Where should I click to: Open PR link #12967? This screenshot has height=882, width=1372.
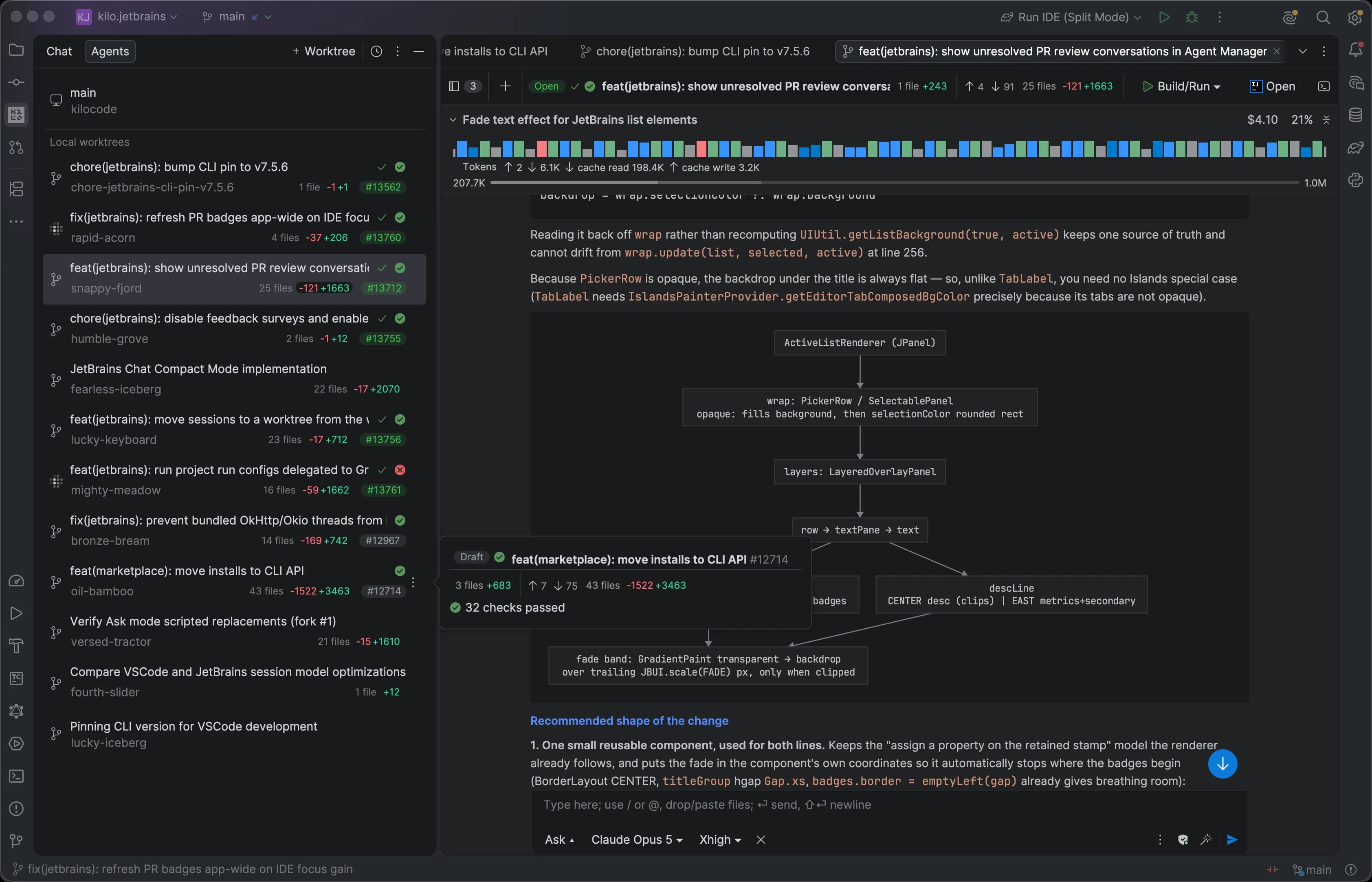383,541
